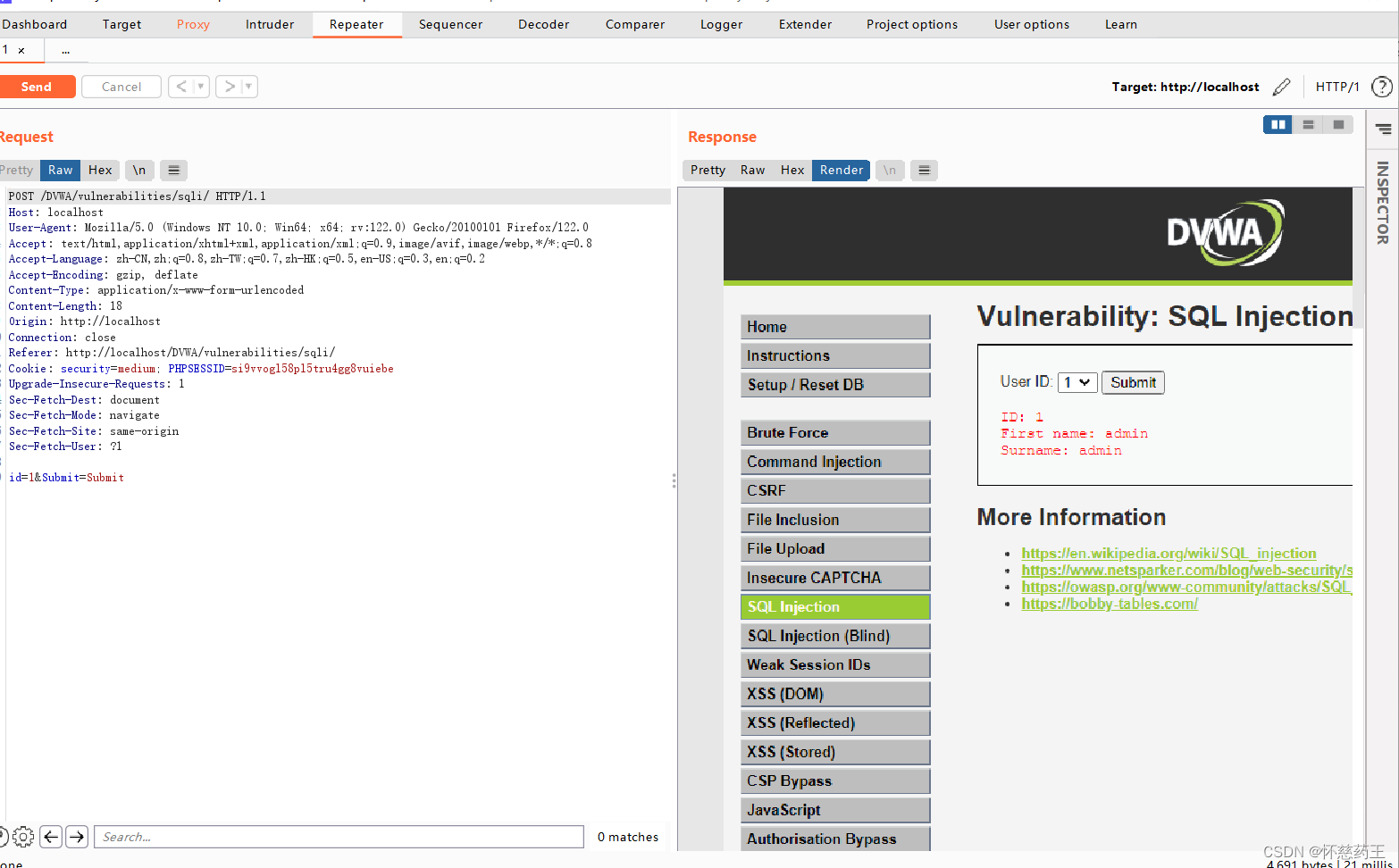
Task: Toggle the HTTP/1 protocol selector
Action: (x=1337, y=87)
